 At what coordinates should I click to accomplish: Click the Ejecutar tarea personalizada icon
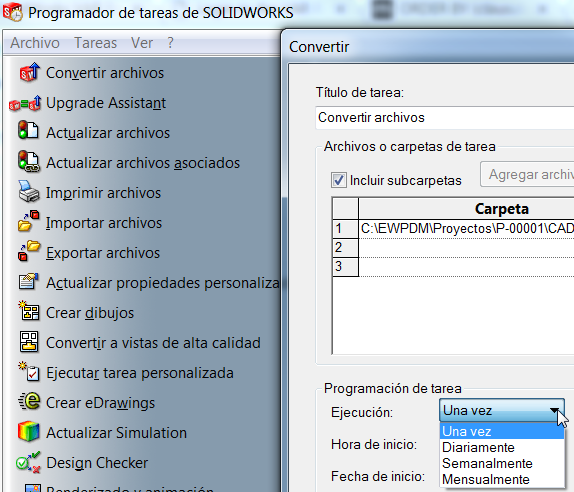click(29, 371)
